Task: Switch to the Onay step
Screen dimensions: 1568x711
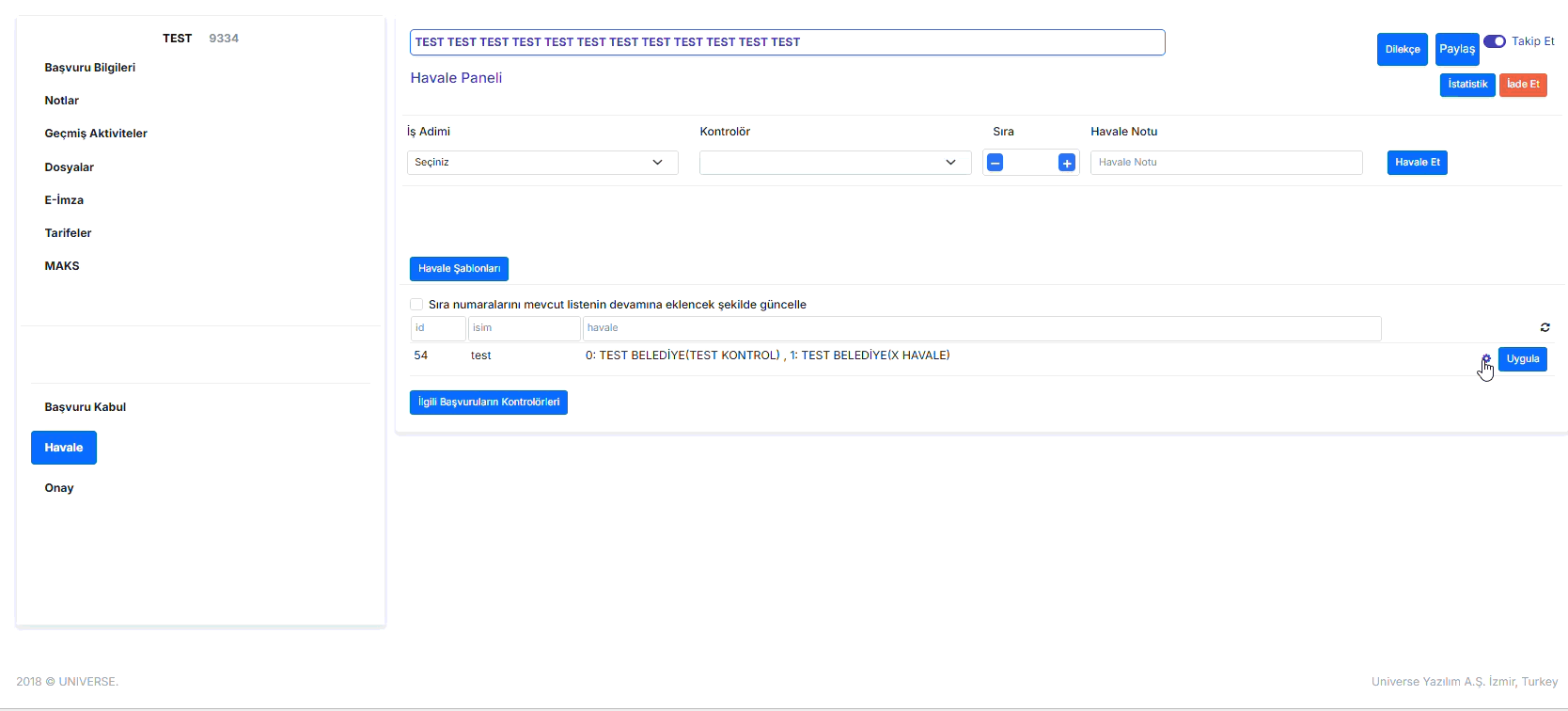Action: point(59,488)
